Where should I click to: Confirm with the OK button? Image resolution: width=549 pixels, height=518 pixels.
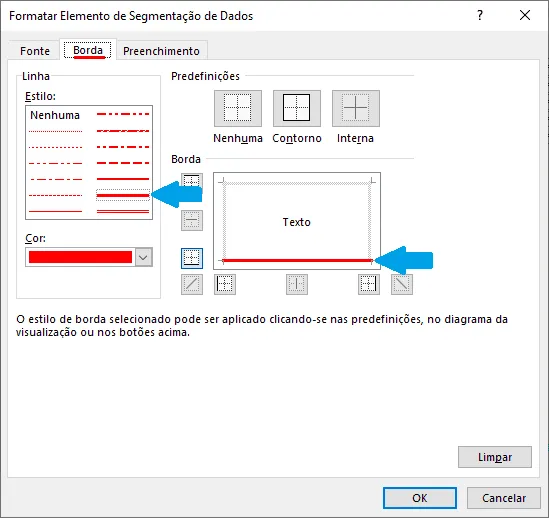point(420,498)
